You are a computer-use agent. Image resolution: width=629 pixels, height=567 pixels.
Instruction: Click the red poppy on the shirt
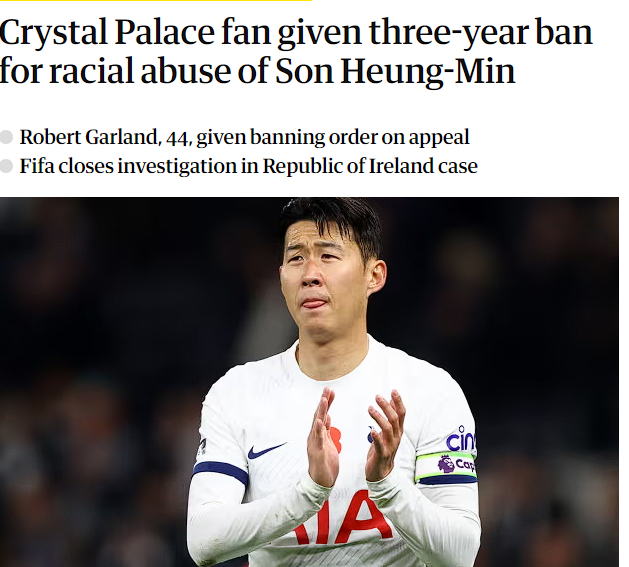(334, 439)
